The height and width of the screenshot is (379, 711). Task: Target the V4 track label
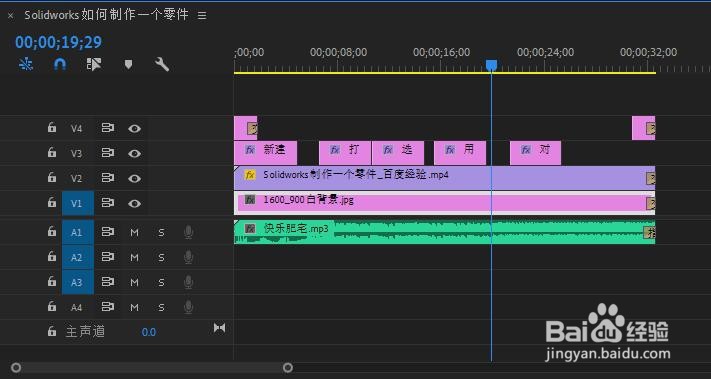(77, 129)
